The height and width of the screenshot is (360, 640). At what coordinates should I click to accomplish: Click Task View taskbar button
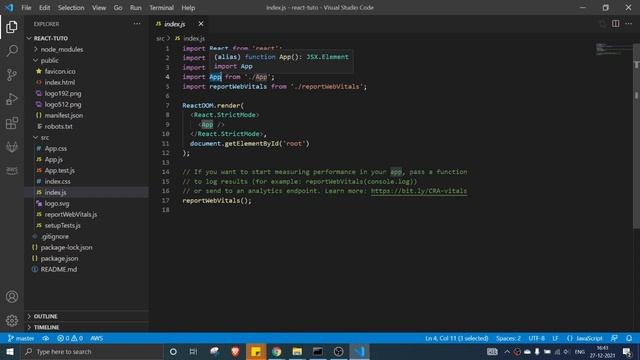[193, 351]
